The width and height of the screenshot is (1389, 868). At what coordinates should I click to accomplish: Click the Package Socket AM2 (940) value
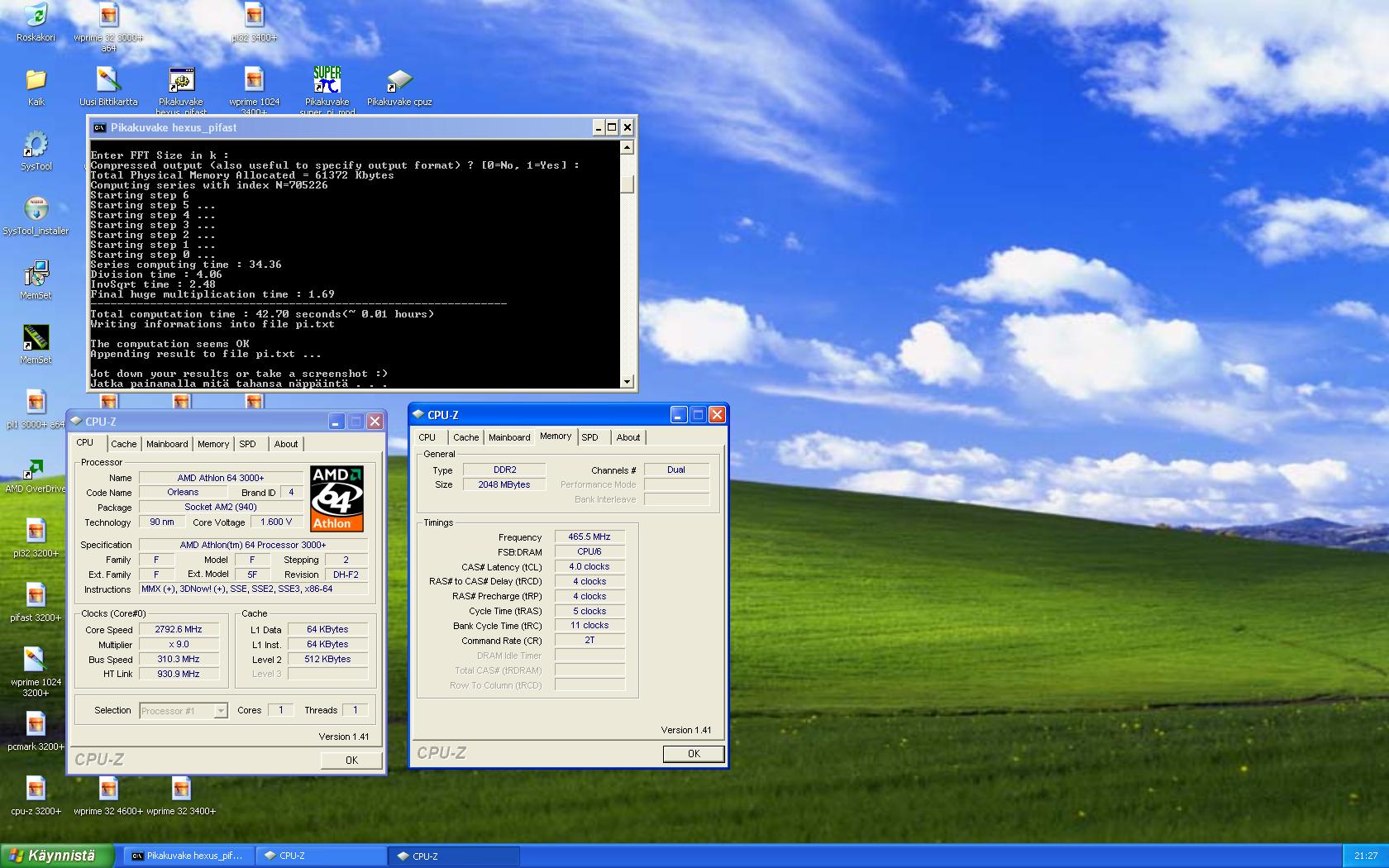[221, 507]
